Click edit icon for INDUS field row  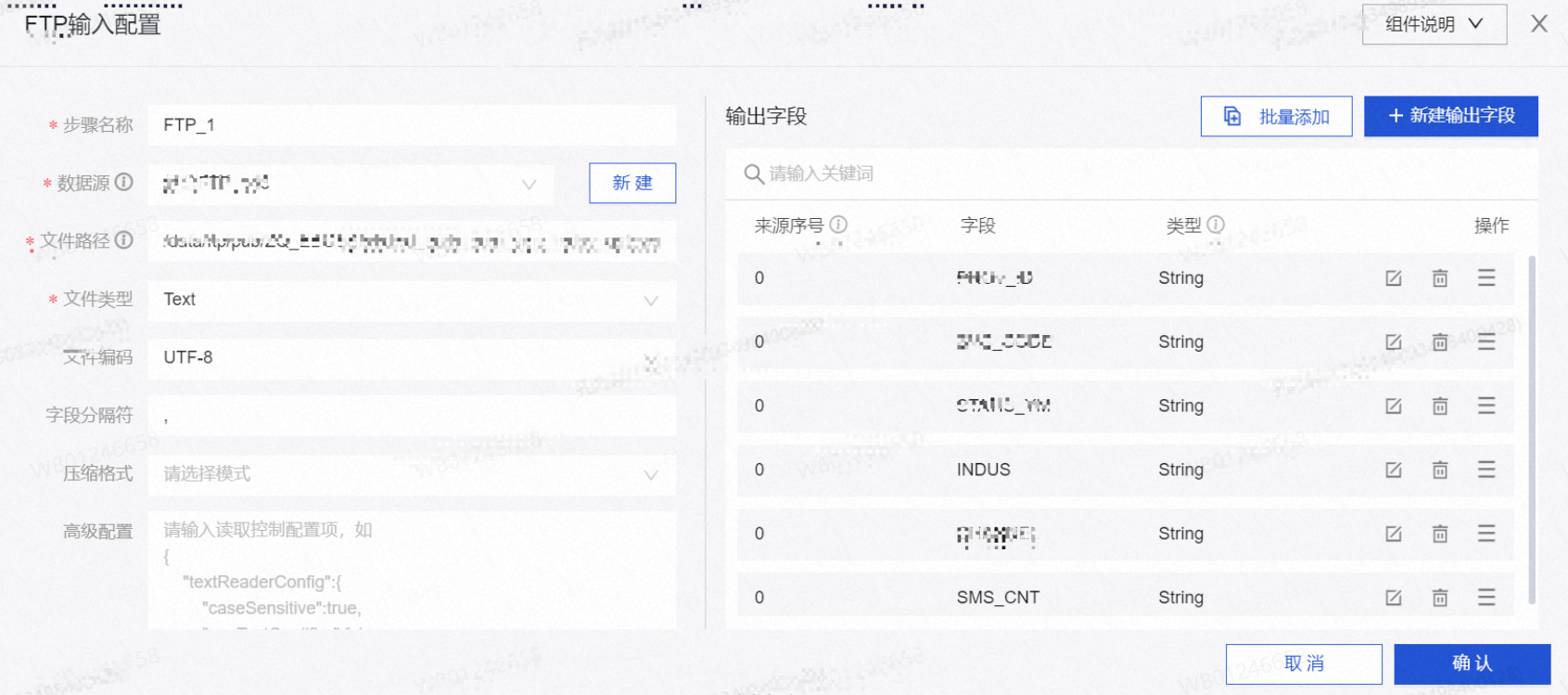coord(1393,470)
